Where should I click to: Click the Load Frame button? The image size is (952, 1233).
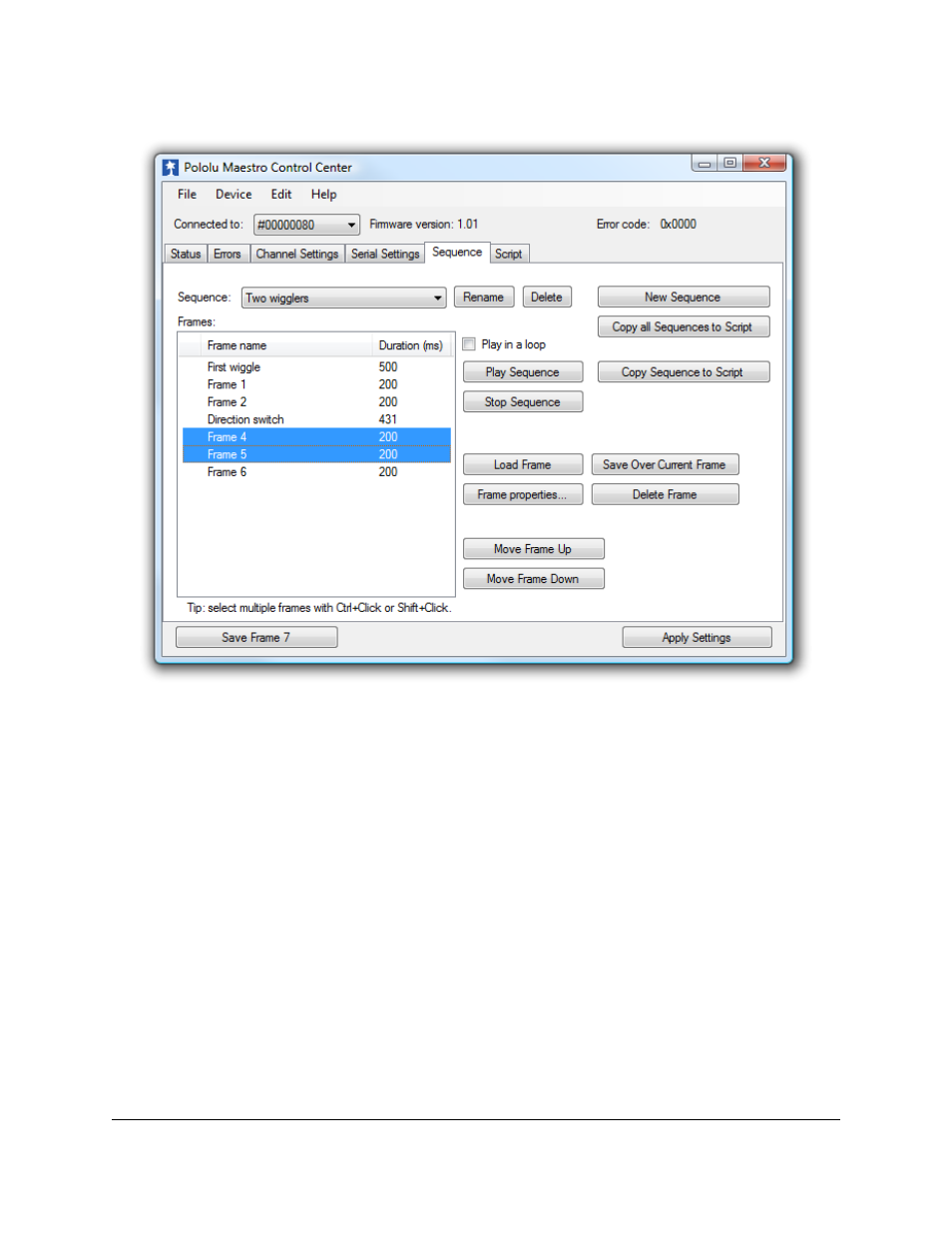coord(523,465)
